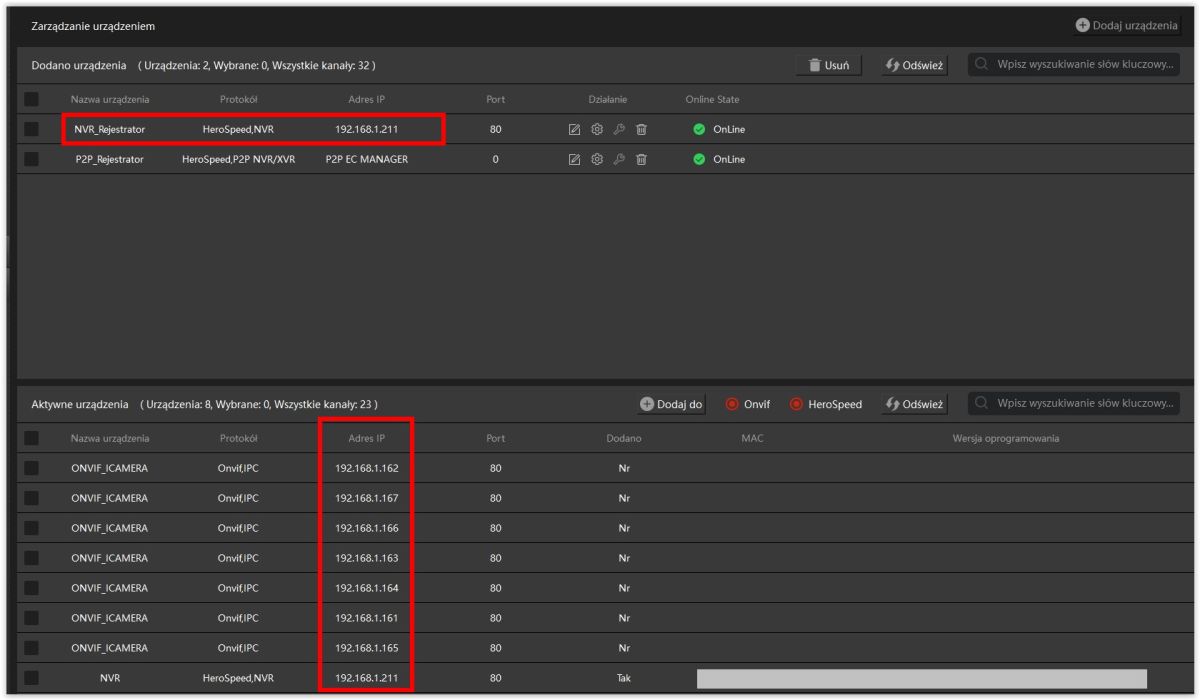Image resolution: width=1200 pixels, height=700 pixels.
Task: Refresh the active devices list with Odśwież
Action: point(914,404)
